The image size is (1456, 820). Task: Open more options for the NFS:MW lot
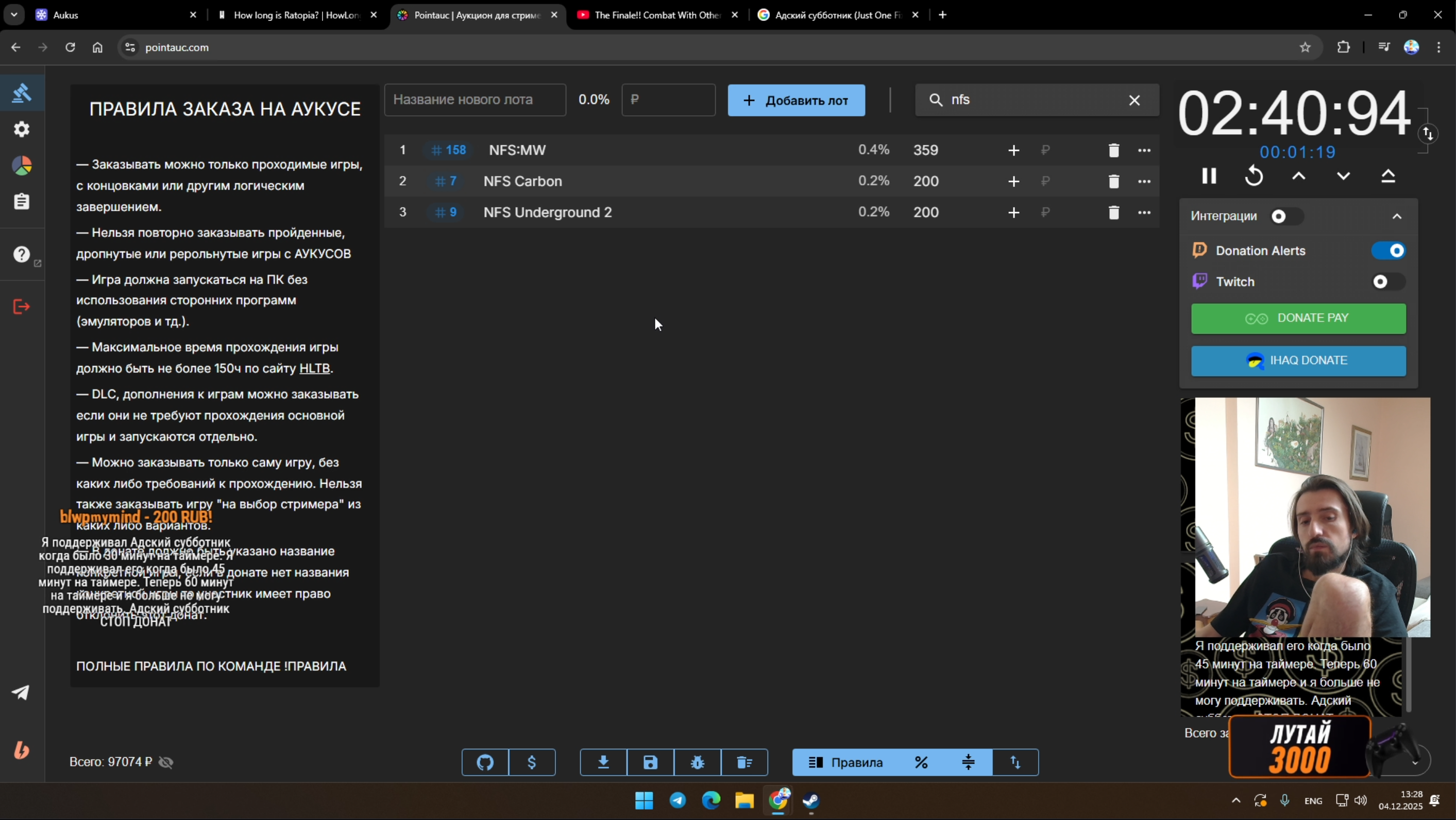(1144, 150)
